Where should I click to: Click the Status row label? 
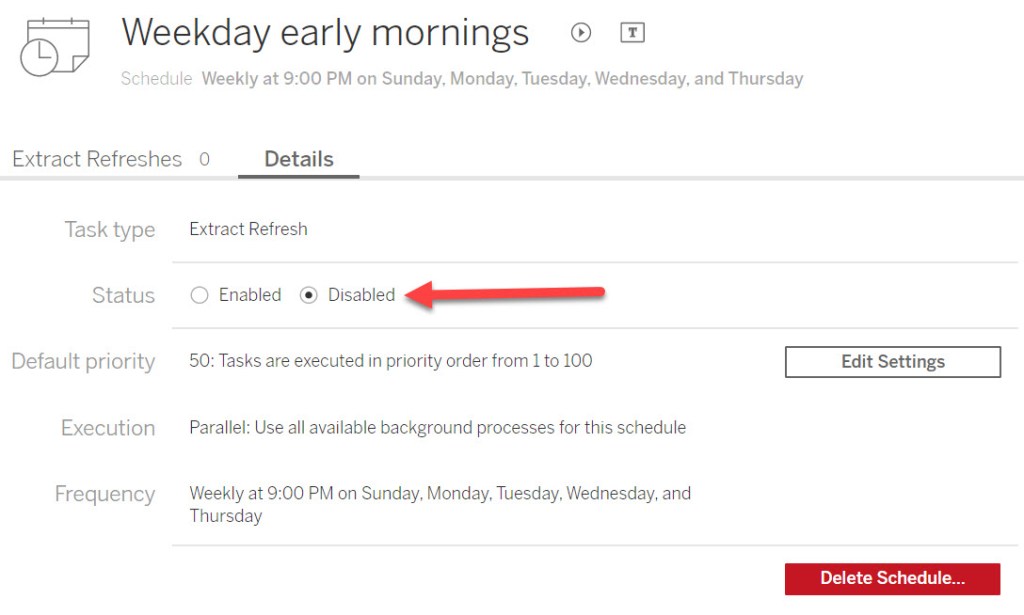[123, 295]
